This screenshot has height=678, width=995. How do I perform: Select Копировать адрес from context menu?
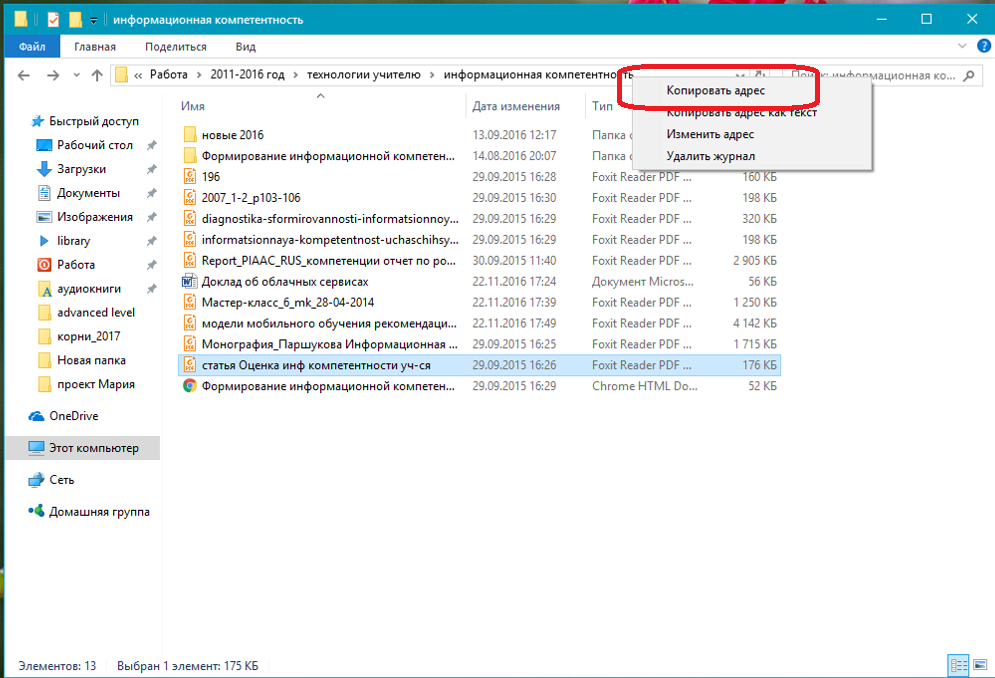point(716,90)
